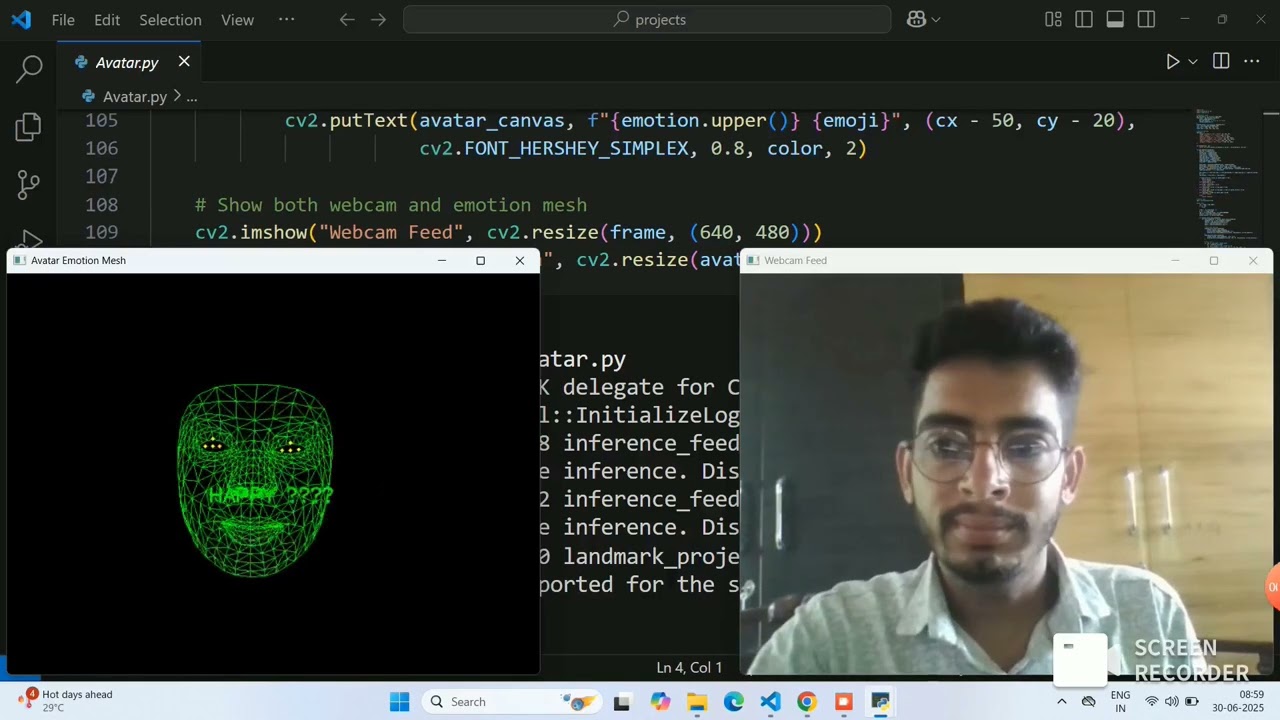The height and width of the screenshot is (720, 1280).
Task: Open Google Chrome from taskbar
Action: coord(807,702)
